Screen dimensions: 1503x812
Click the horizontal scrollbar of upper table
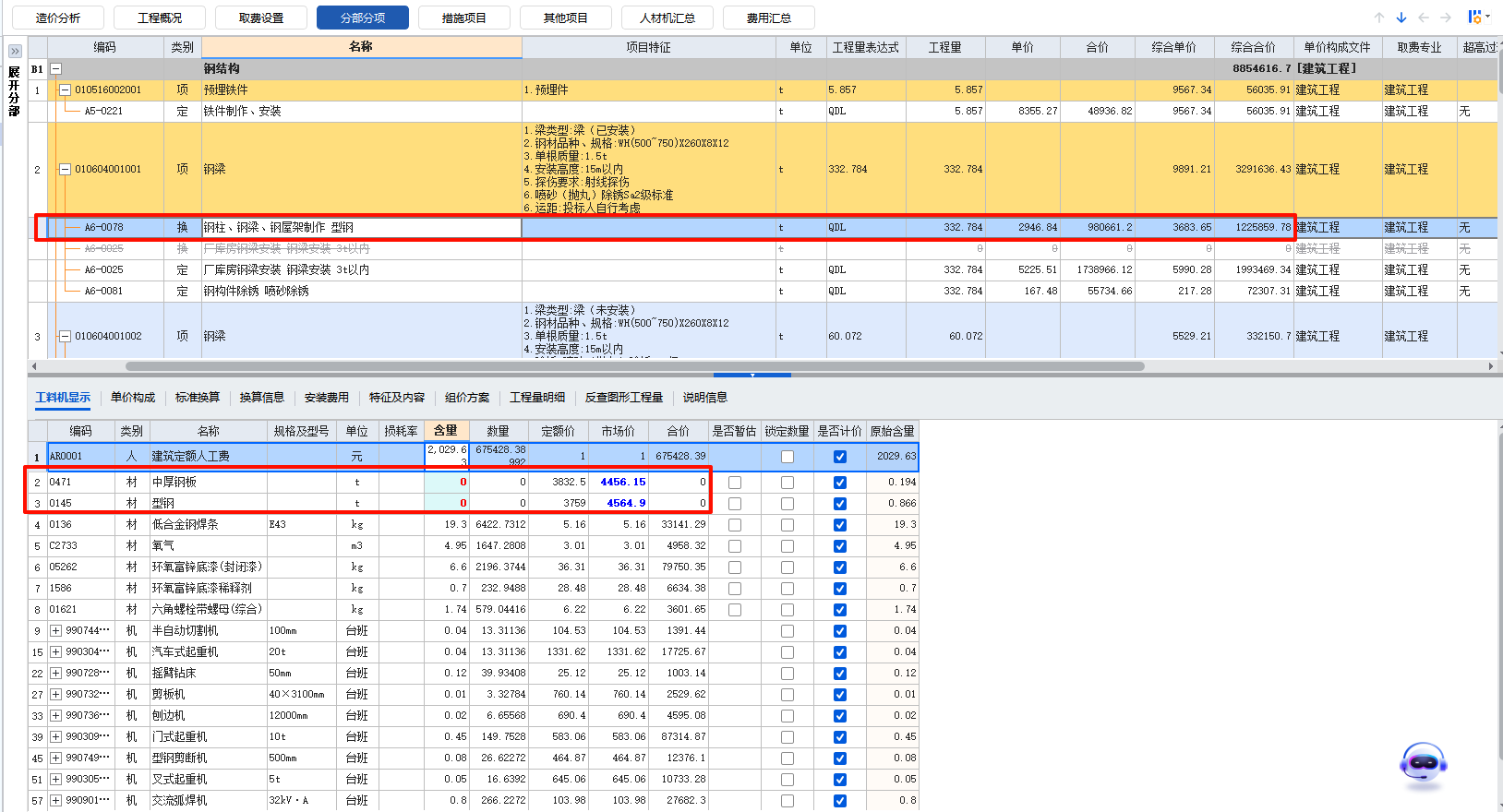pyautogui.click(x=637, y=366)
